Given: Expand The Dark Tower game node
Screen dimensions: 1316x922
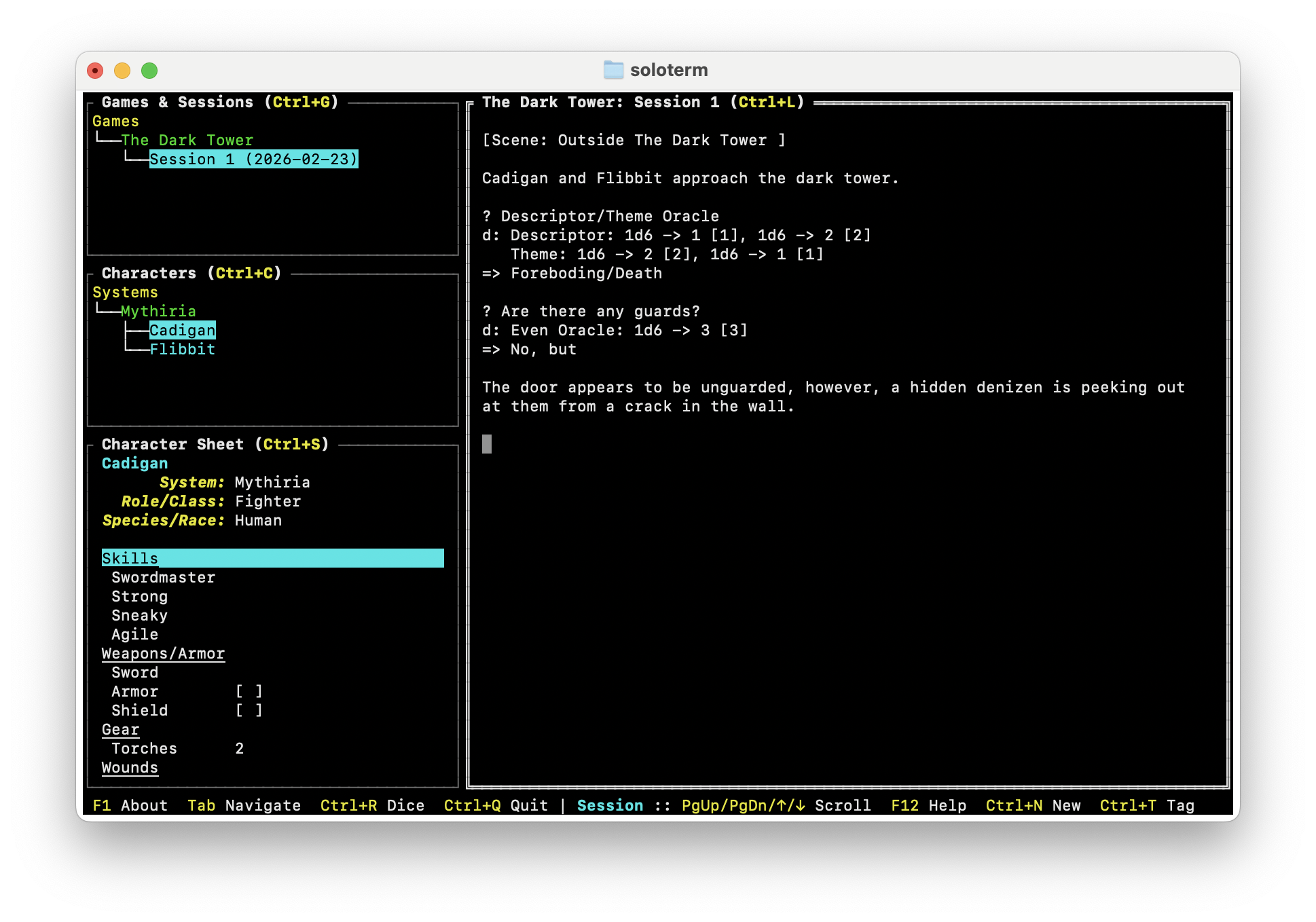Looking at the screenshot, I should point(187,140).
